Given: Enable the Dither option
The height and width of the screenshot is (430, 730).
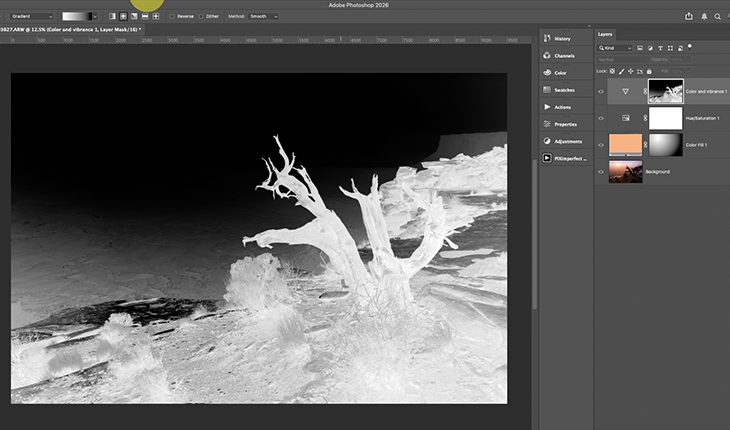Looking at the screenshot, I should (x=201, y=16).
